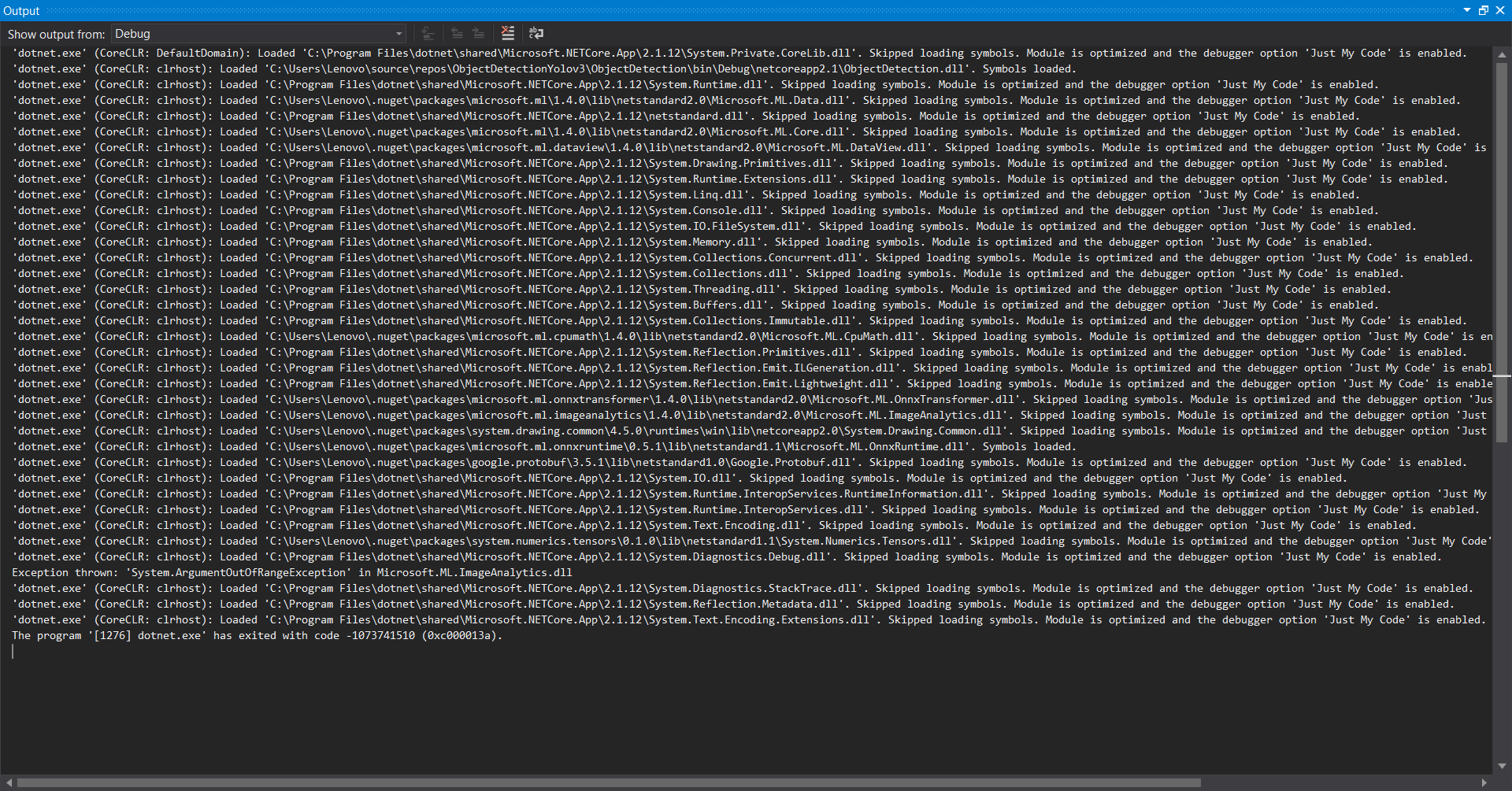Go to previous message in output
Screen dimensions: 1512x791
(457, 33)
